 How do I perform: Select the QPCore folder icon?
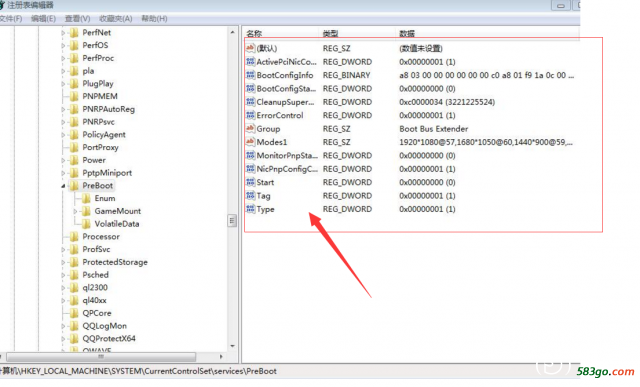(x=74, y=313)
